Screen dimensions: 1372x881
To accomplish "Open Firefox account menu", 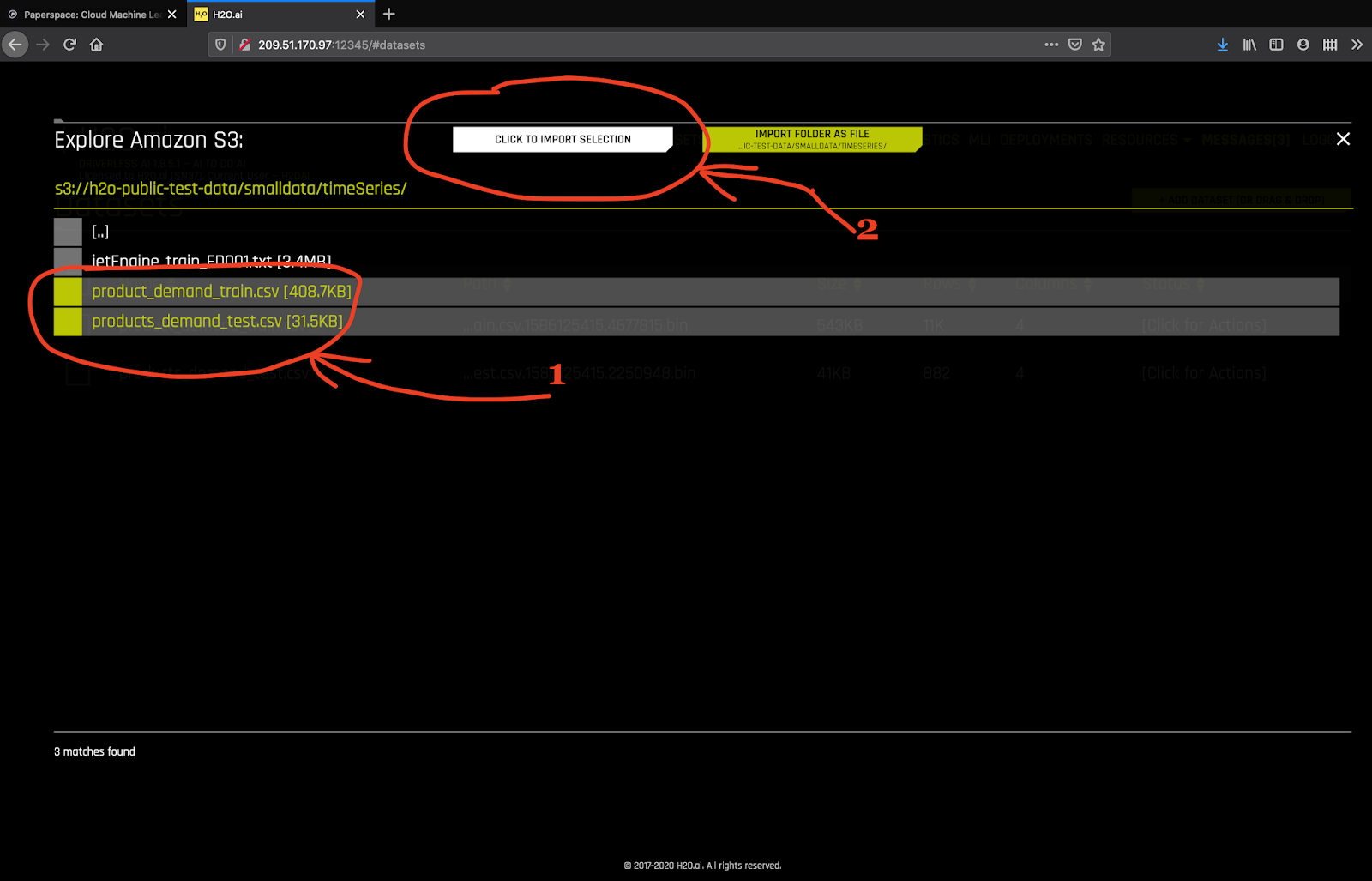I will pos(1303,45).
